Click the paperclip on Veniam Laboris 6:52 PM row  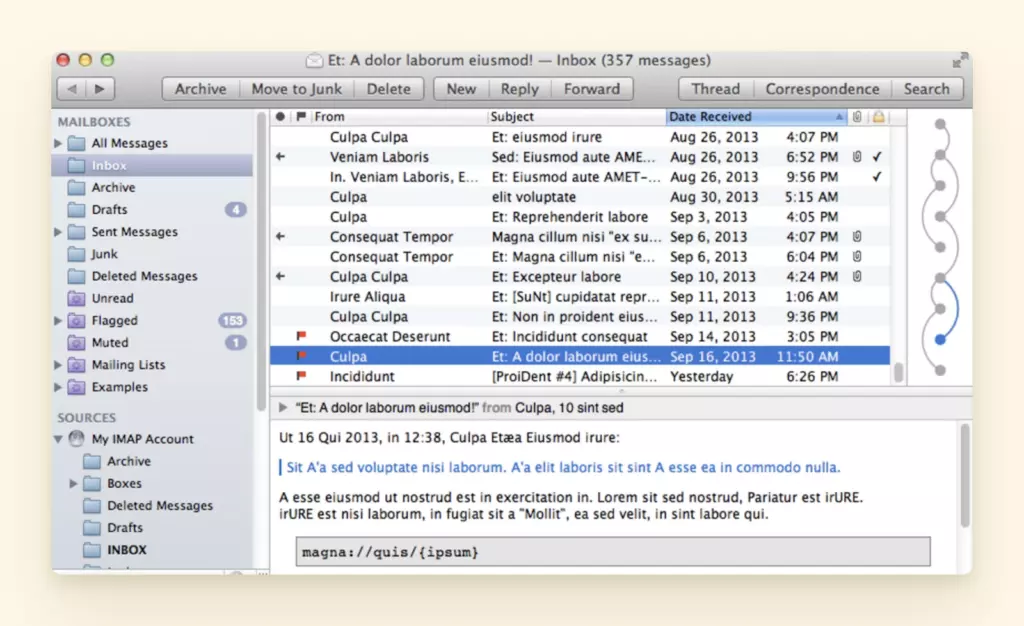[x=857, y=157]
